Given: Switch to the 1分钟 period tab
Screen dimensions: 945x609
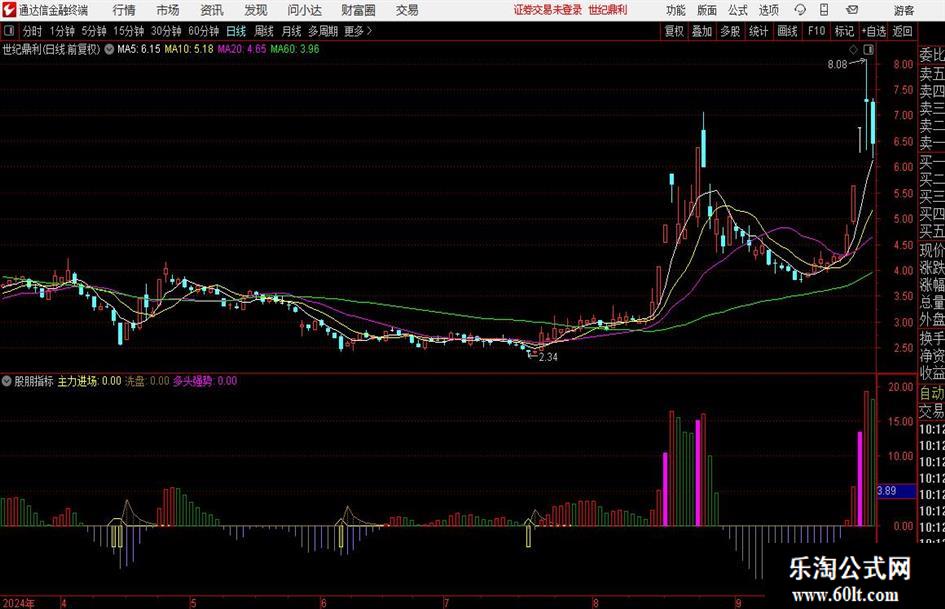Looking at the screenshot, I should click(62, 31).
